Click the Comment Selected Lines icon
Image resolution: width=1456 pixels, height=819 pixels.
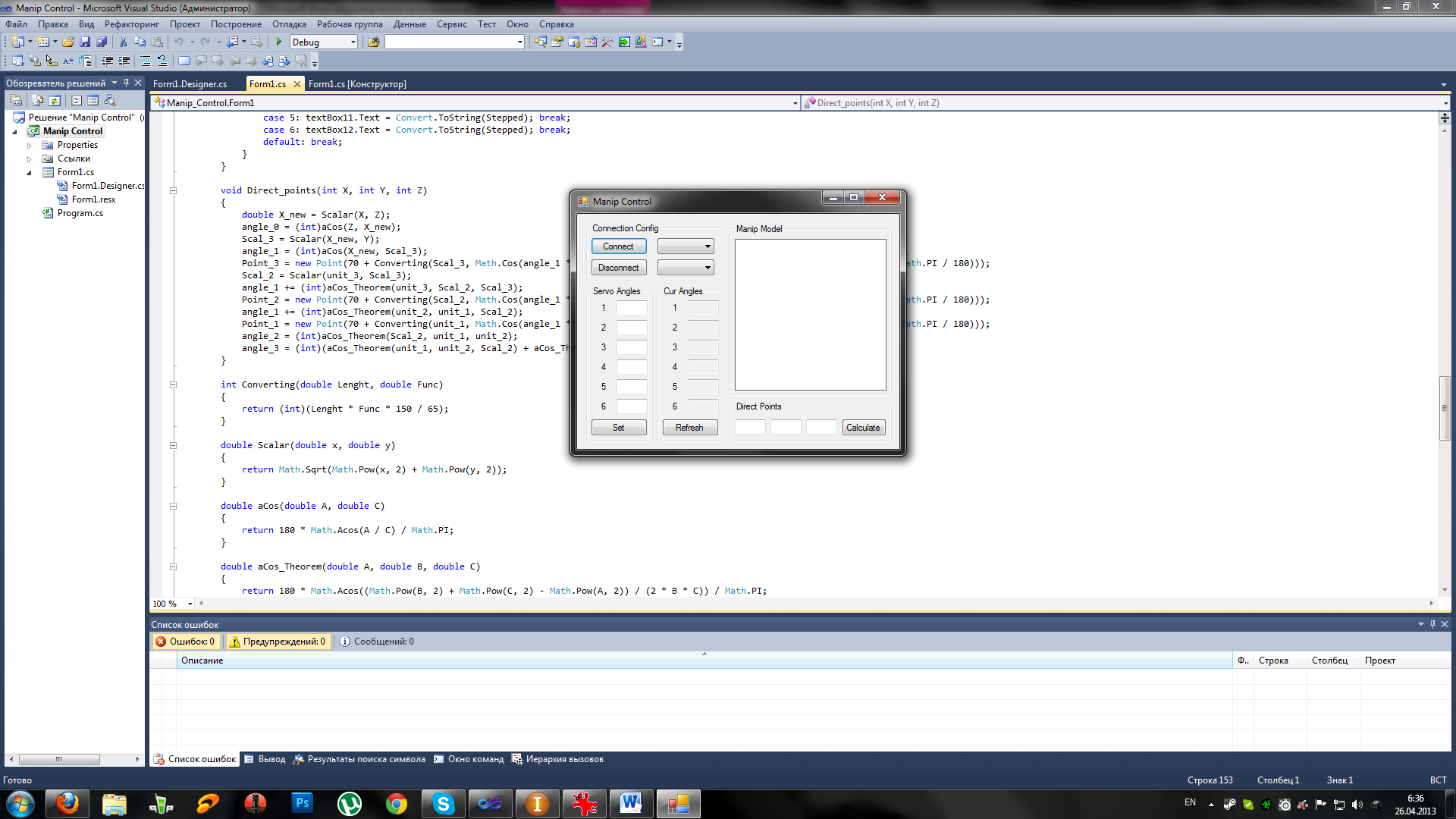click(146, 61)
